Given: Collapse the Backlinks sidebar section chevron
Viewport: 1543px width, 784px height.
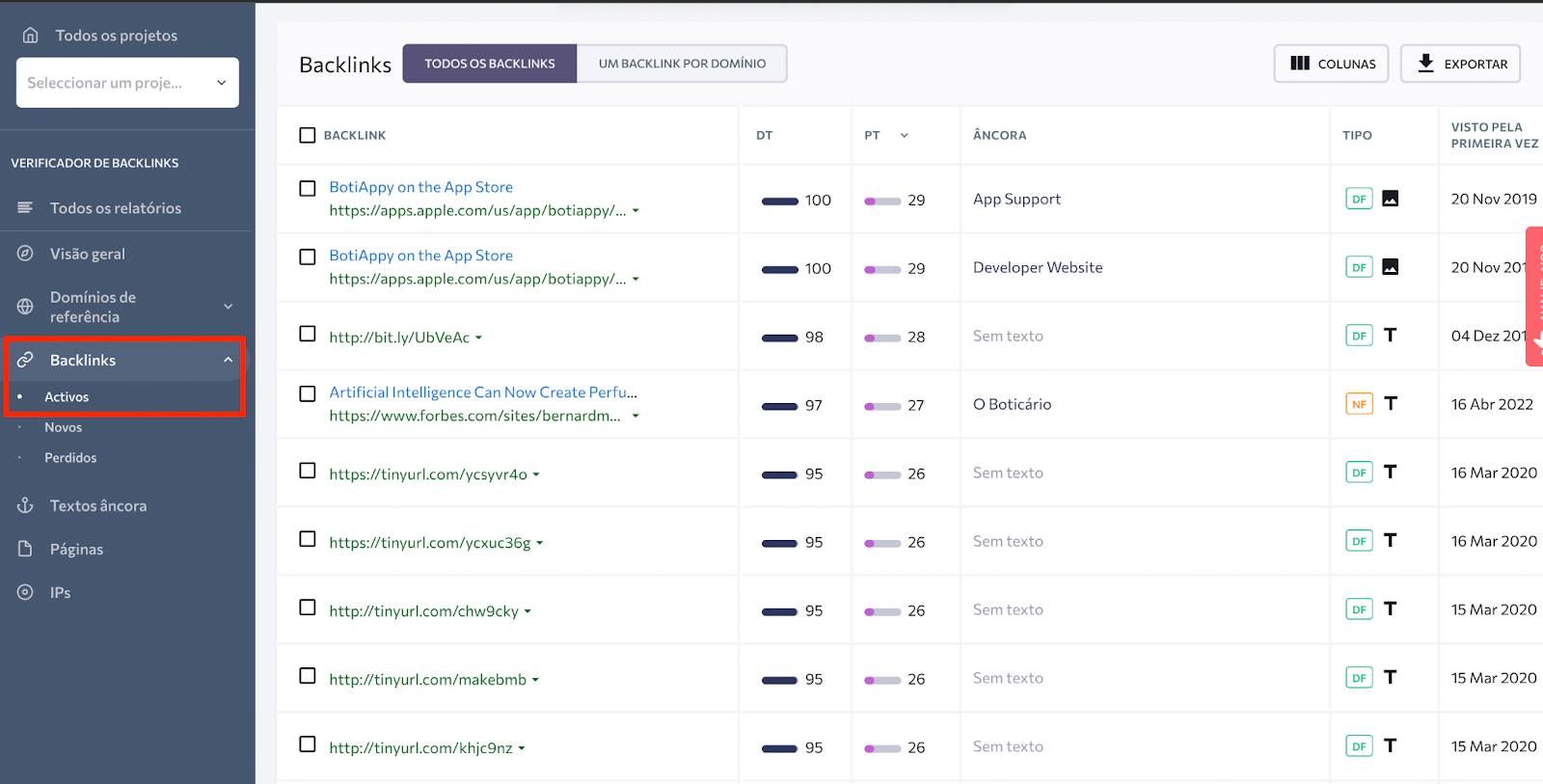Looking at the screenshot, I should [229, 360].
